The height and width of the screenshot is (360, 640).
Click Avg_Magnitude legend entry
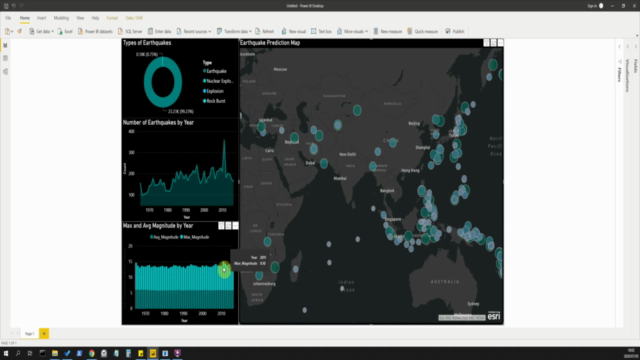point(164,237)
